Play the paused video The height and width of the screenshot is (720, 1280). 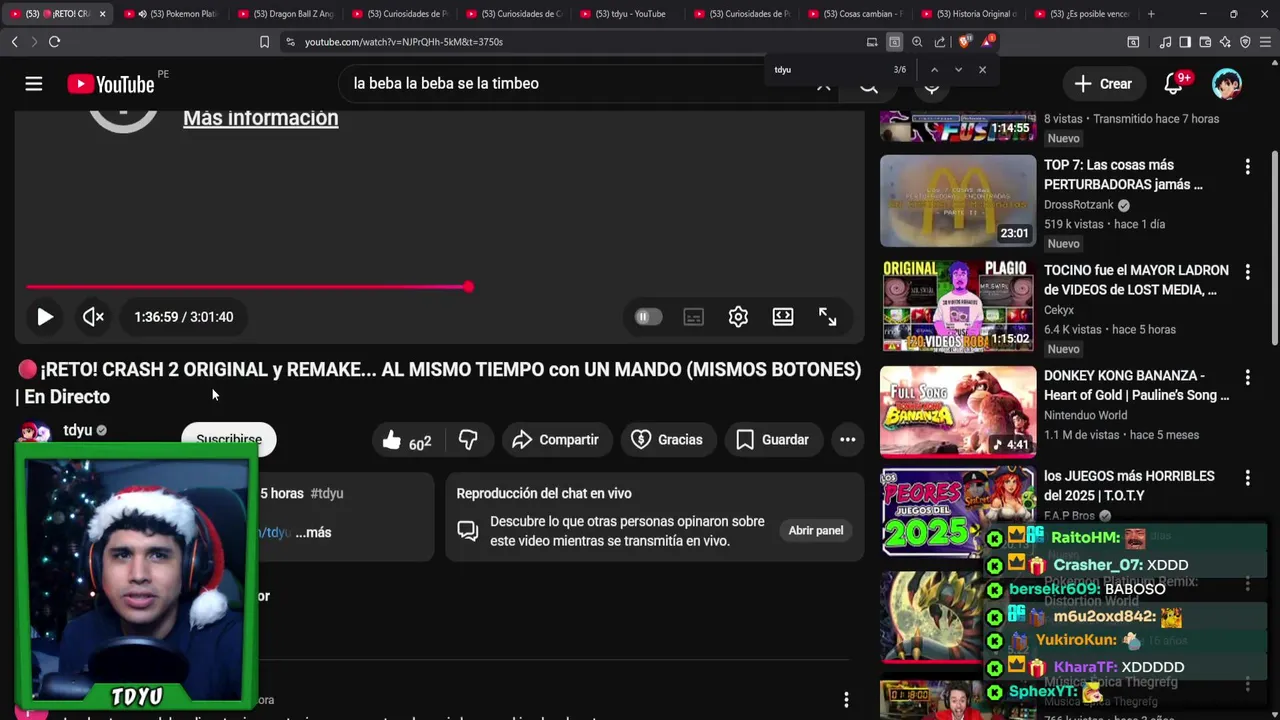[x=45, y=317]
